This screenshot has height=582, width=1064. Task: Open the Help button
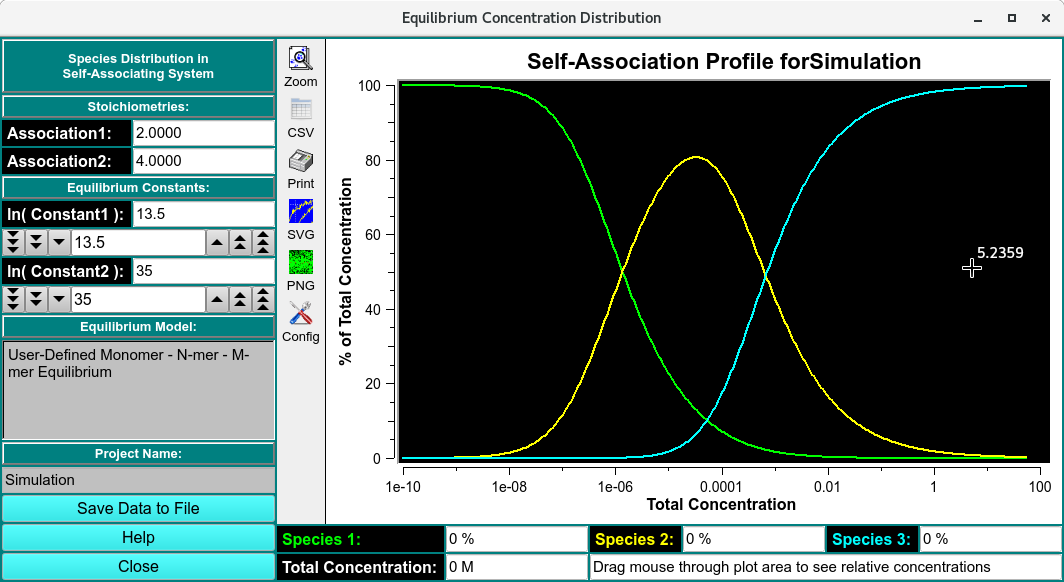(138, 538)
